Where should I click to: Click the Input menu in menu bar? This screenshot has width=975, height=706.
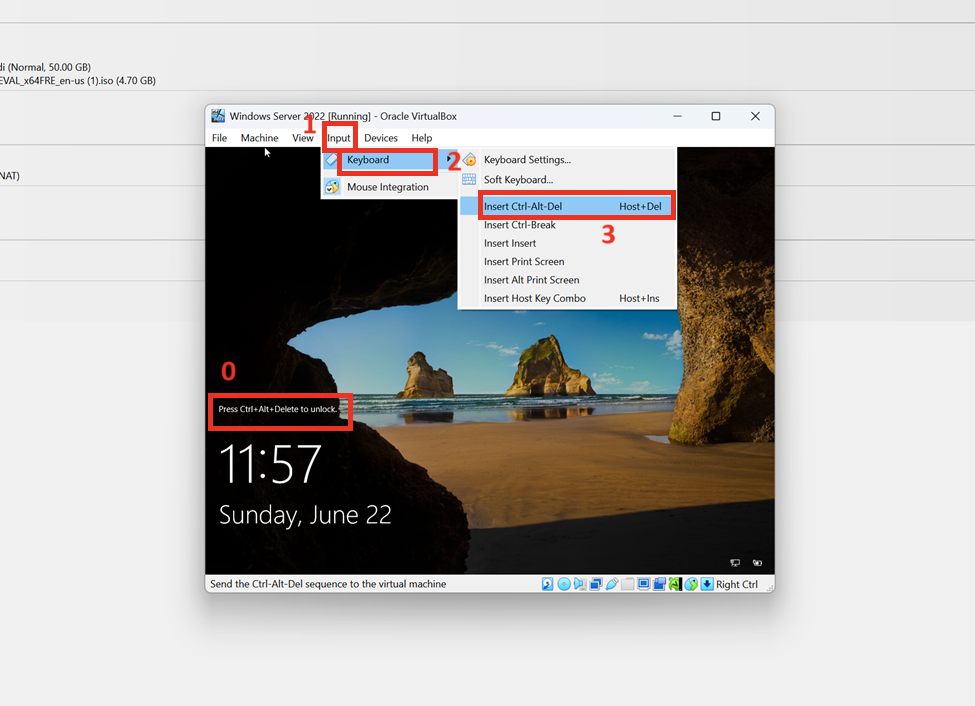coord(339,138)
